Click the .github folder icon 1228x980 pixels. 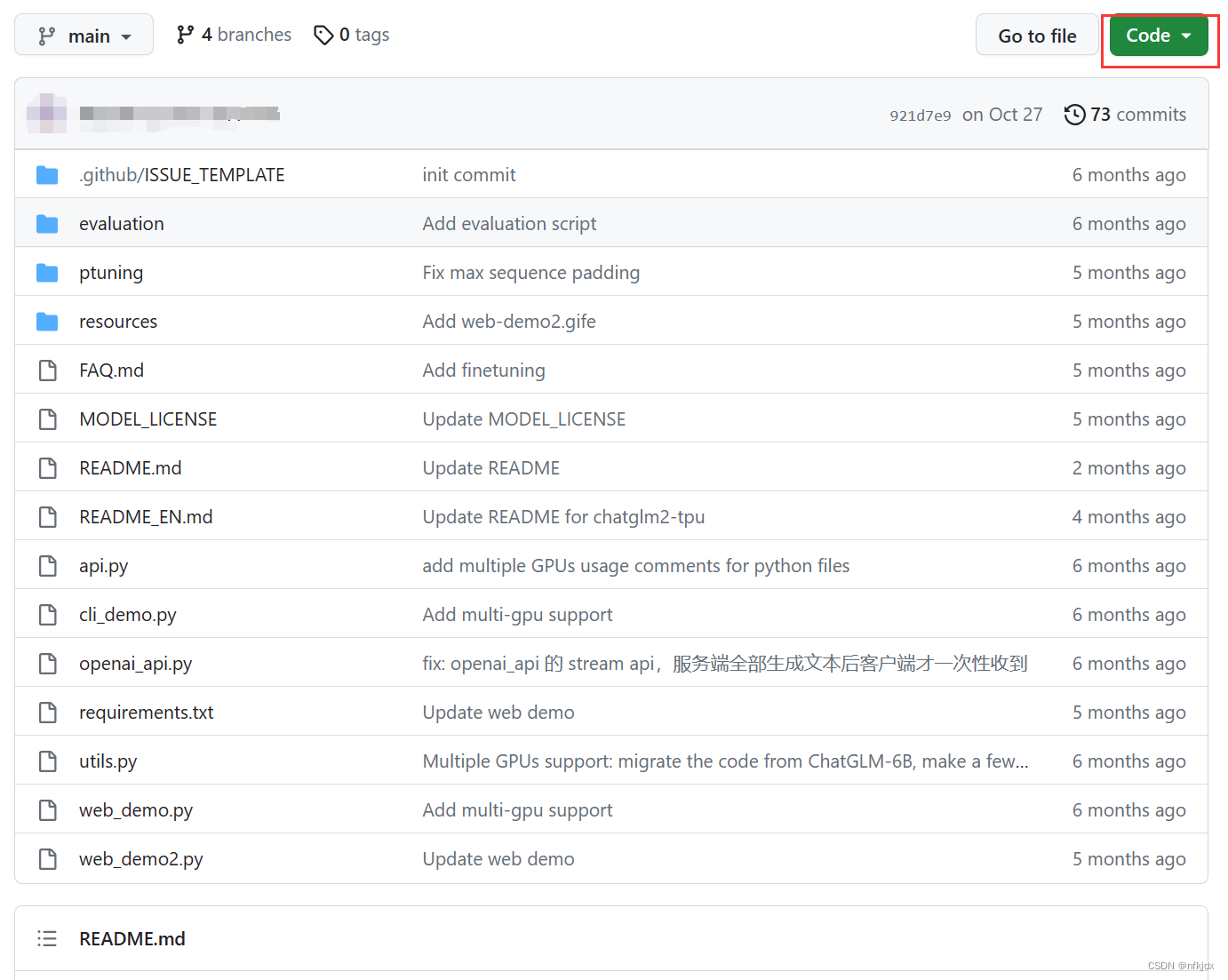point(47,175)
